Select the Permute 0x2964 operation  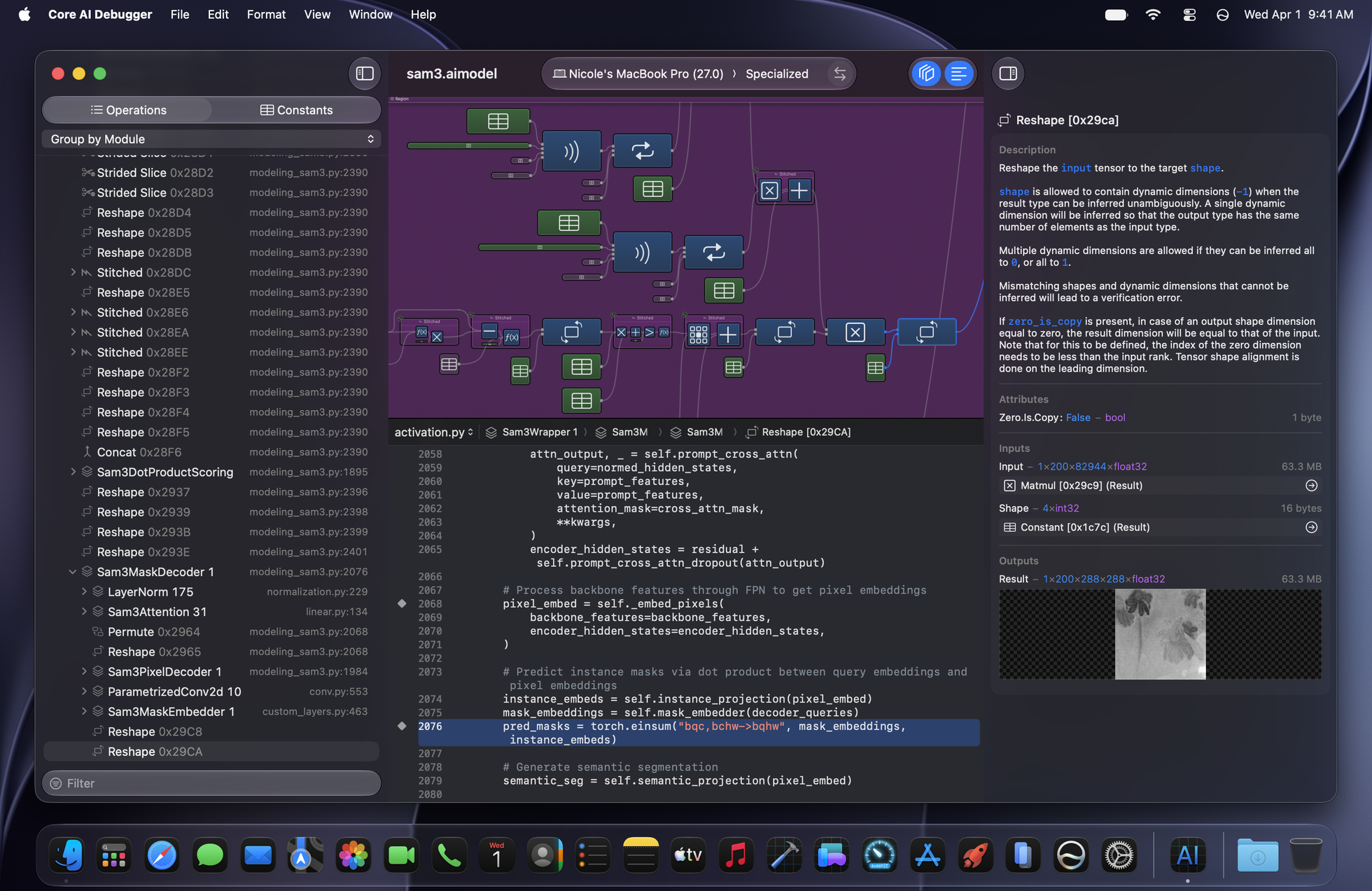point(211,631)
